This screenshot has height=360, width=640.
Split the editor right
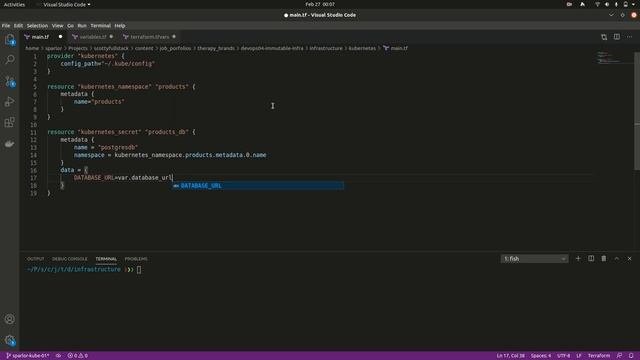pos(616,37)
